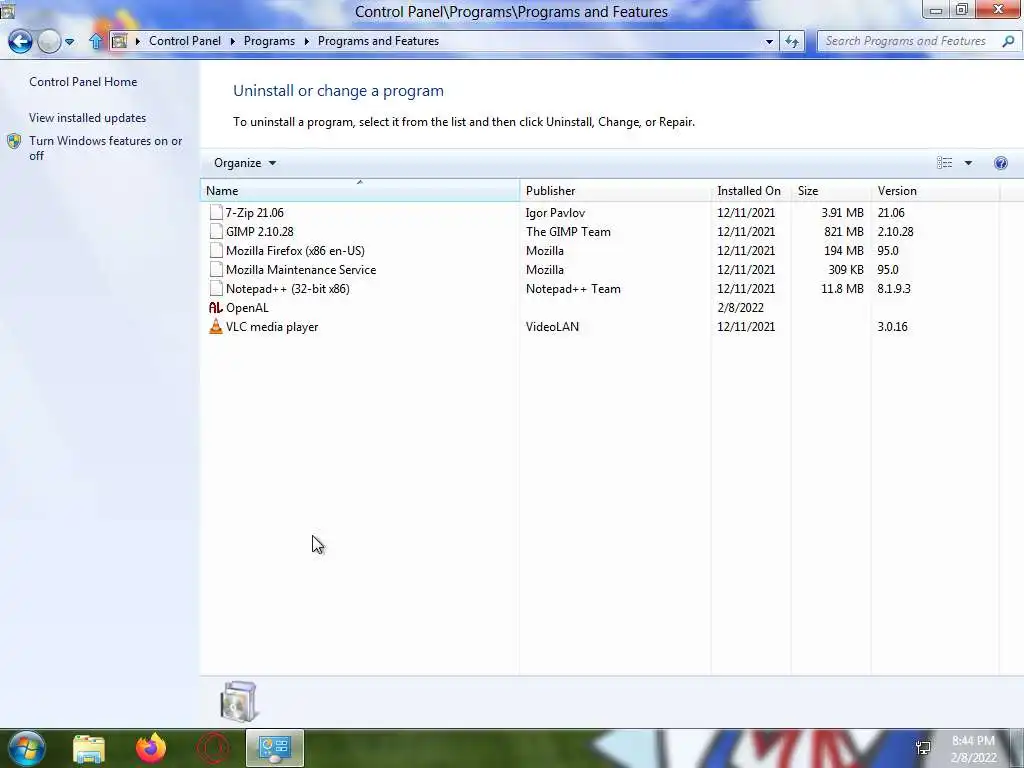The height and width of the screenshot is (768, 1024).
Task: Click the 7-Zip blank file icon
Action: 216,212
